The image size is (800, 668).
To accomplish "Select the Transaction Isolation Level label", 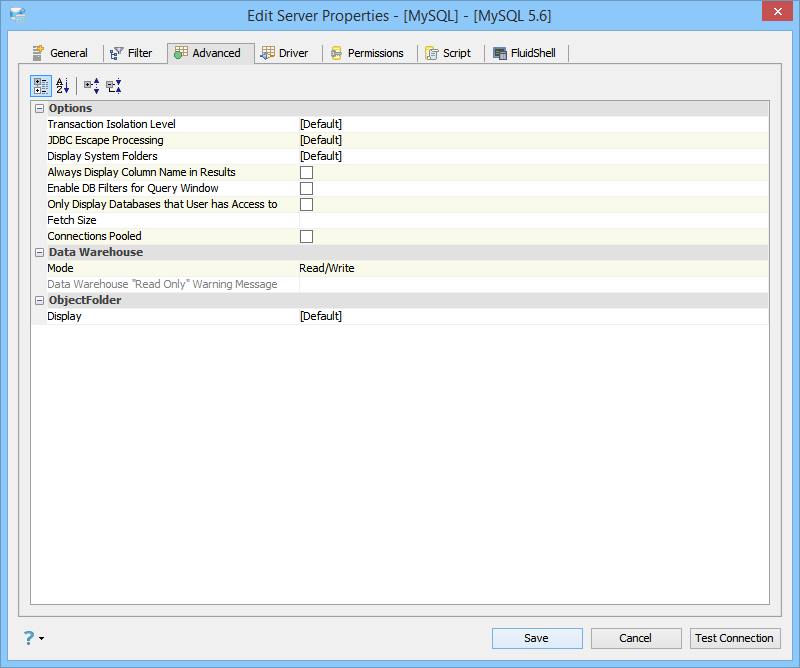I will 111,124.
